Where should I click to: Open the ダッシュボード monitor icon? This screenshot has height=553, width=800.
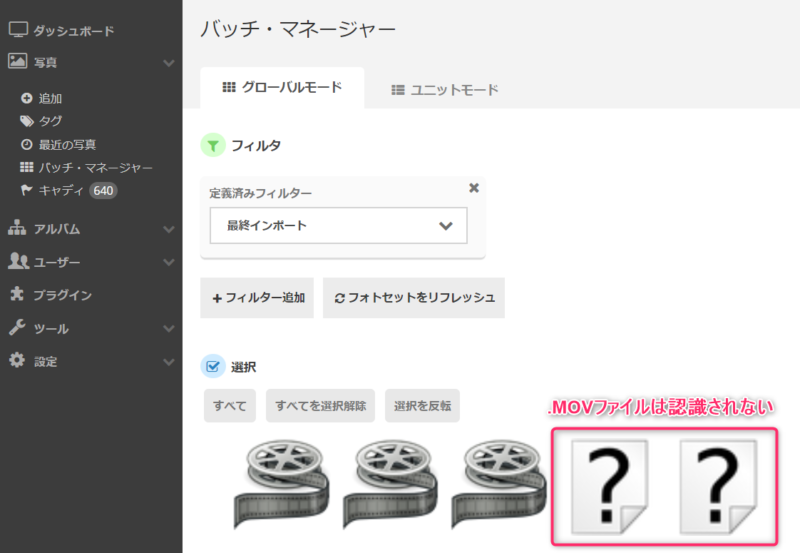click(18, 30)
